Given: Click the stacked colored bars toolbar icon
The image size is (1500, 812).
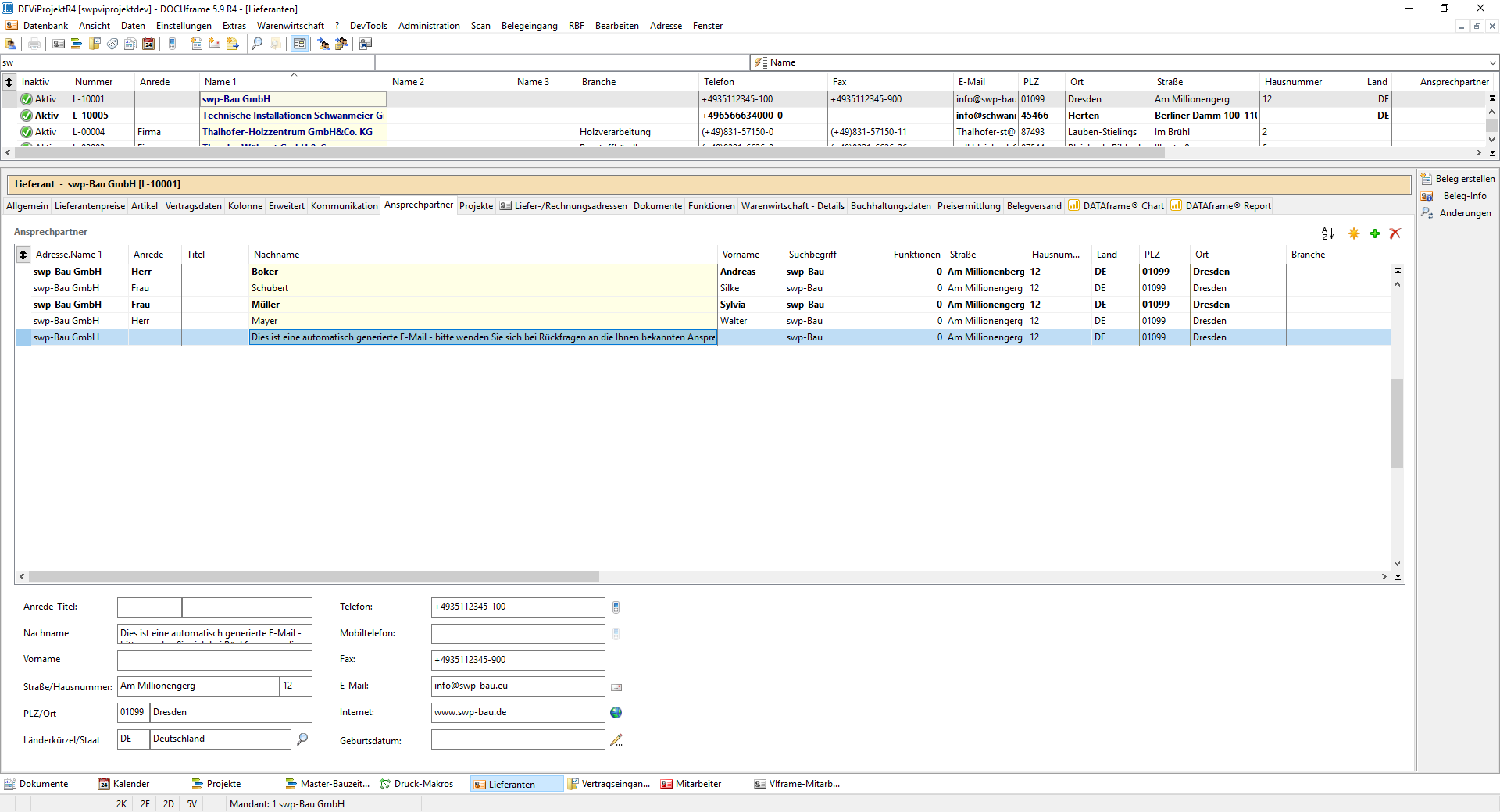Looking at the screenshot, I should pyautogui.click(x=77, y=44).
